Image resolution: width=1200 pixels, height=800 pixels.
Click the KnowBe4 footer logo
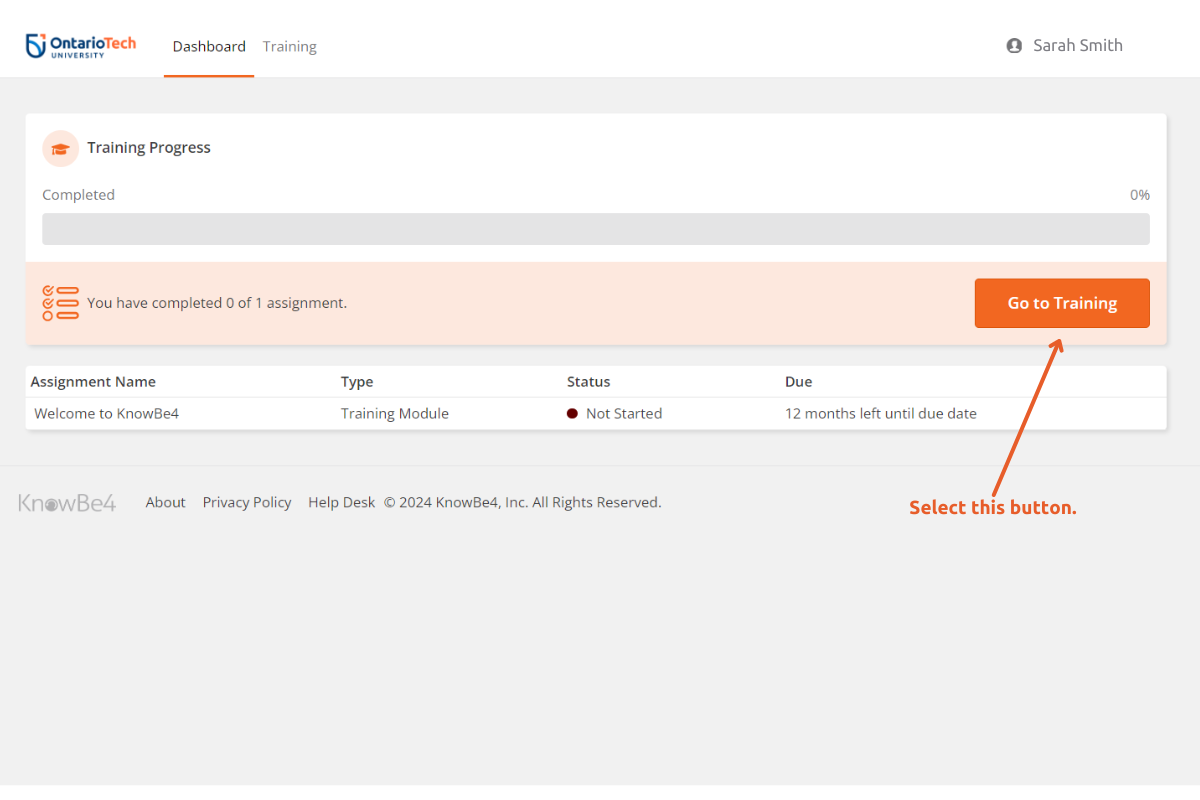67,503
